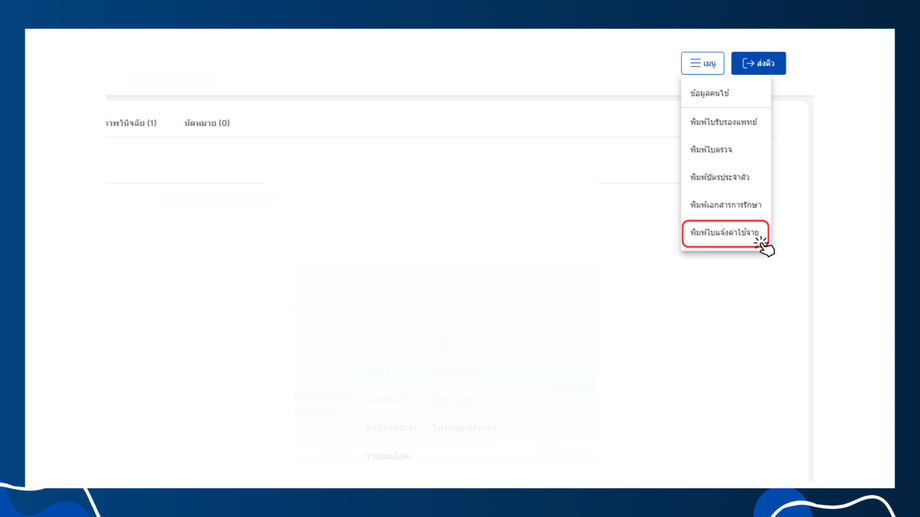This screenshot has width=920, height=517.
Task: Select พิมพ์เอกสารการรักษา menu option
Action: [726, 205]
